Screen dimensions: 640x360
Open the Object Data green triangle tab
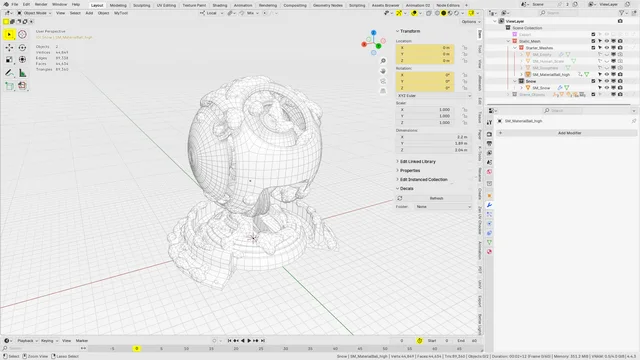click(x=489, y=242)
